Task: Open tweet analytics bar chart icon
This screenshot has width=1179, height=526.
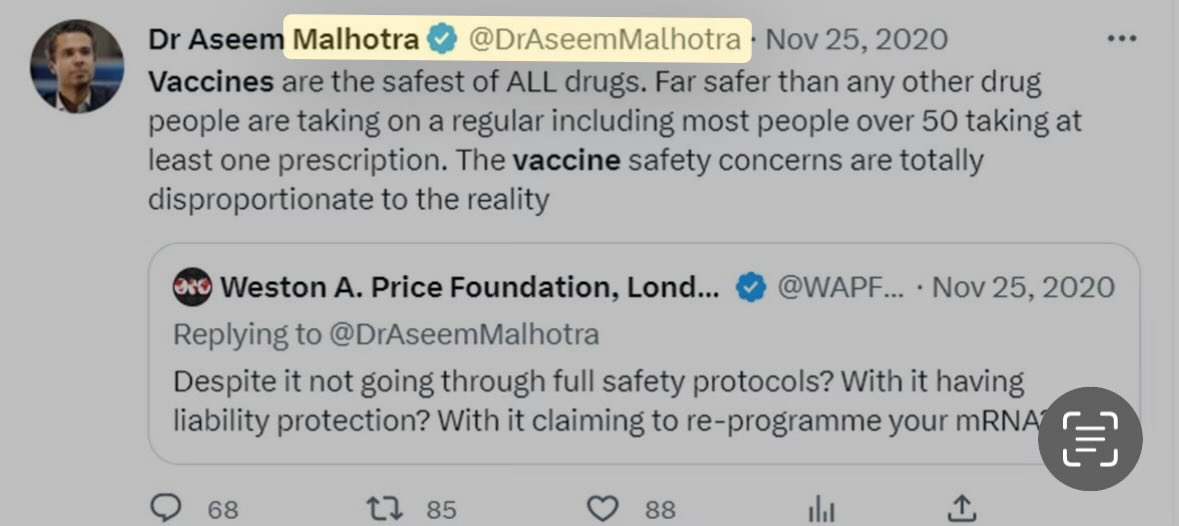Action: [x=820, y=508]
